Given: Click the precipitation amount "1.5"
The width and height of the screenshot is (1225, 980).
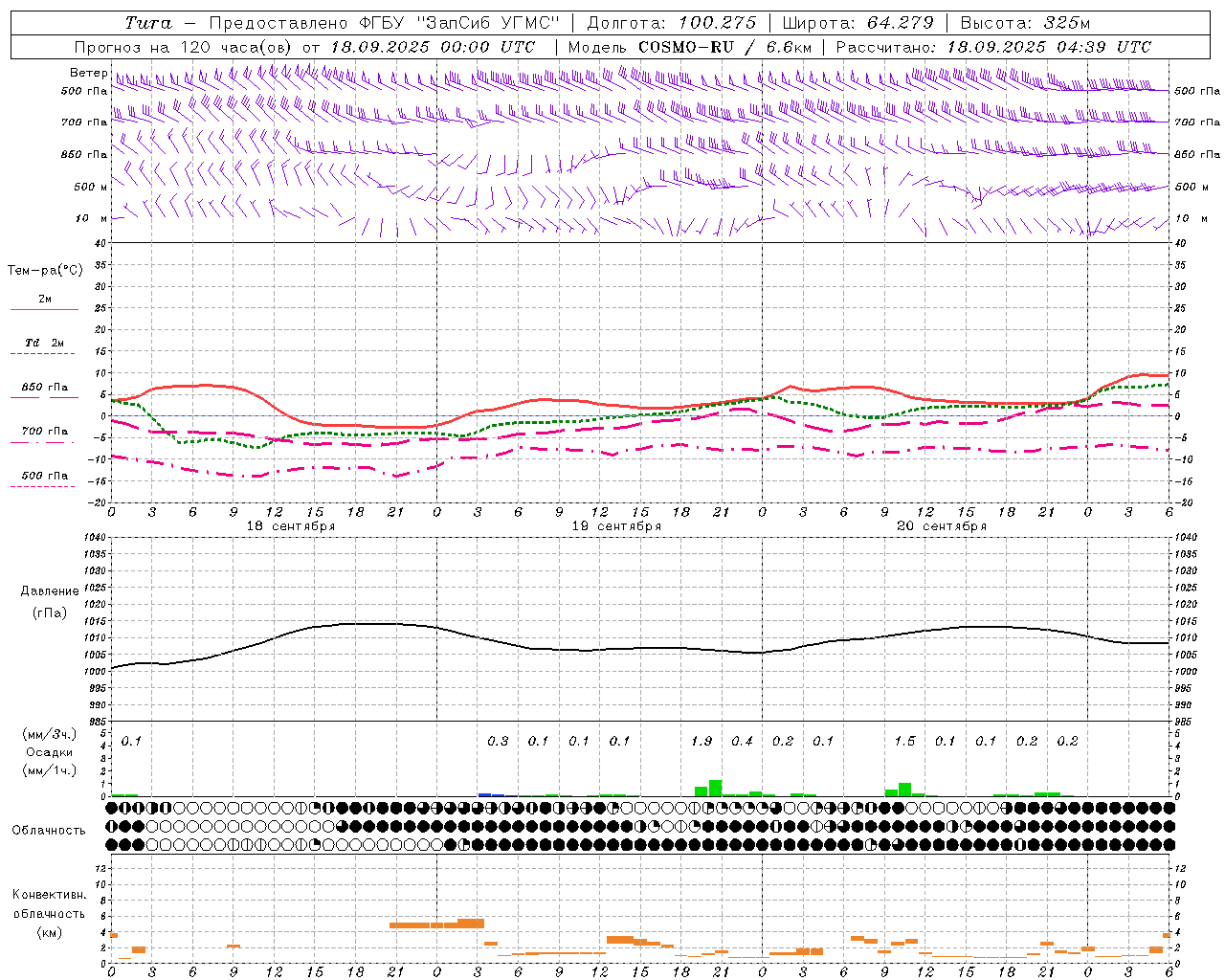Looking at the screenshot, I should click(904, 742).
